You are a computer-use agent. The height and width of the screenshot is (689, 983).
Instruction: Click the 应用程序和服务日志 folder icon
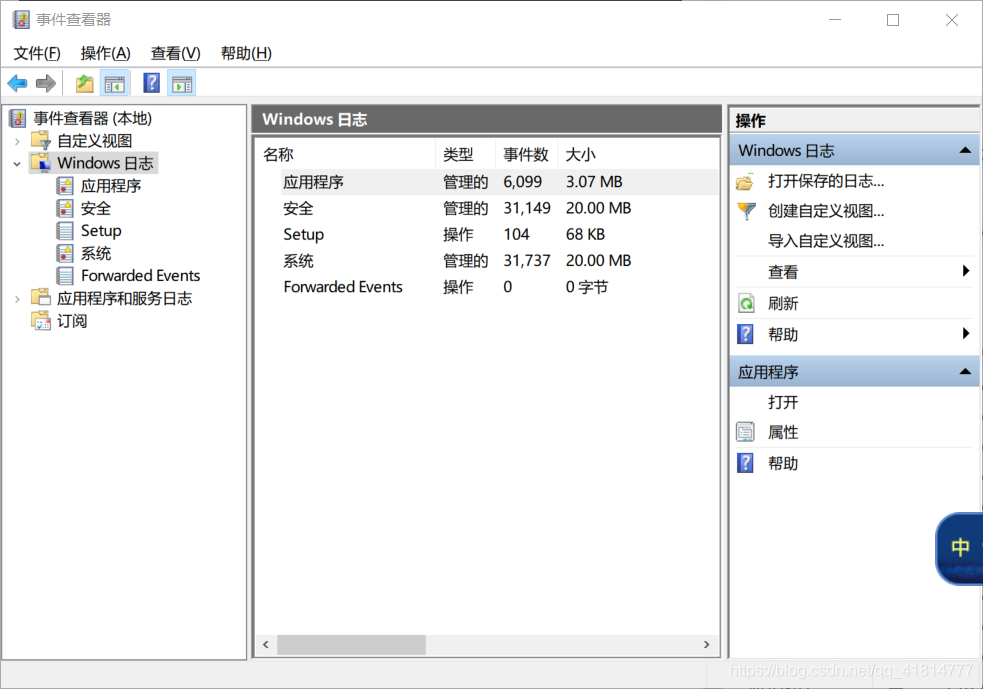coord(41,298)
